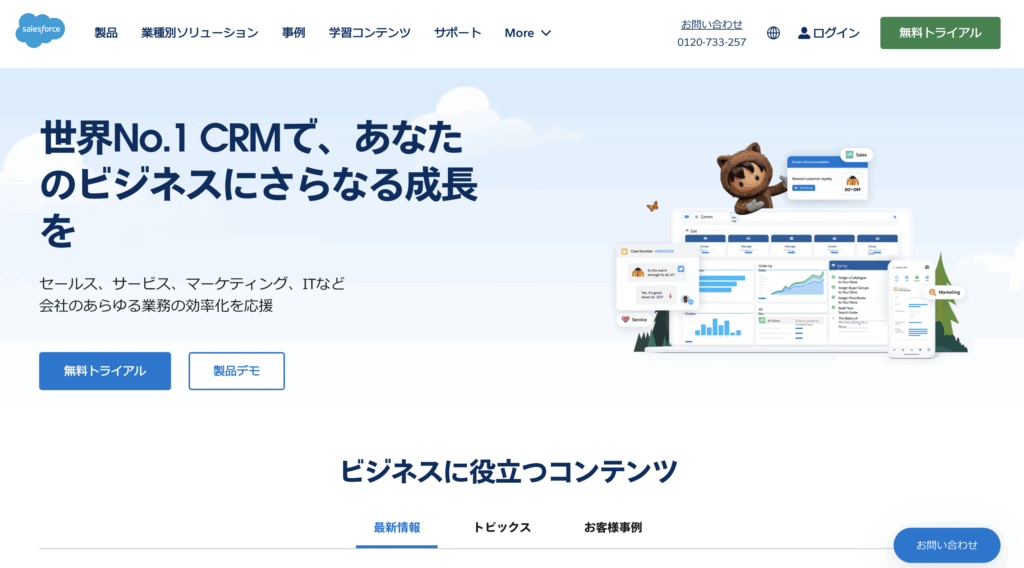Viewport: 1024px width, 568px height.
Task: Expand the More navigation dropdown
Action: coord(527,33)
